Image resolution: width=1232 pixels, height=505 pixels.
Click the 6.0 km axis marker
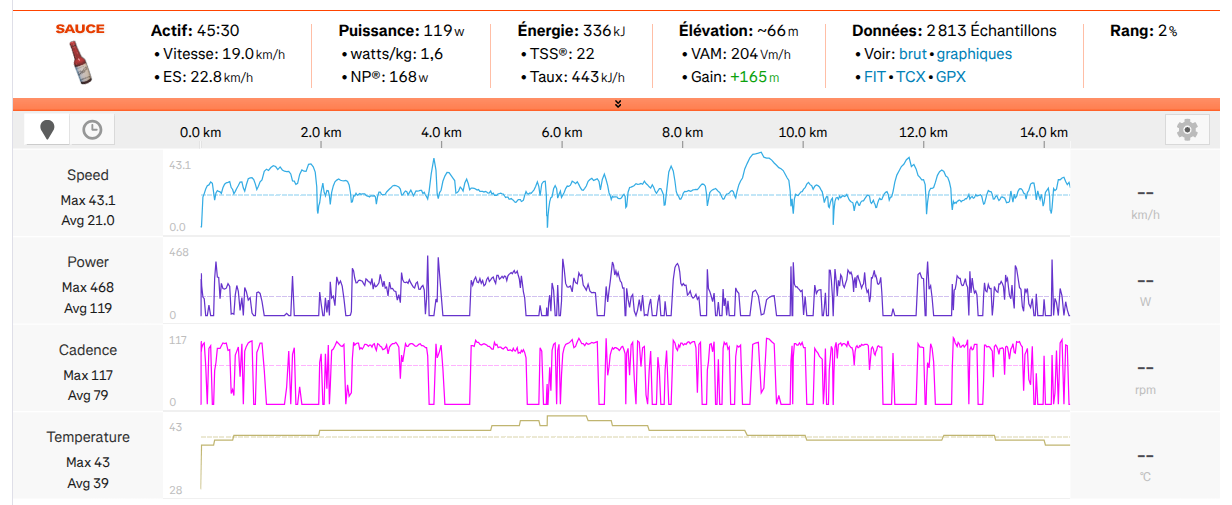(x=562, y=132)
